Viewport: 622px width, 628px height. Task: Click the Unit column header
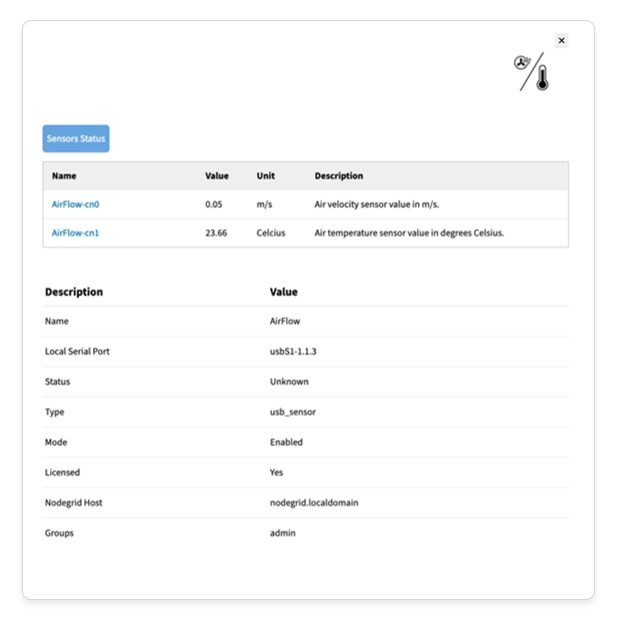tap(265, 176)
